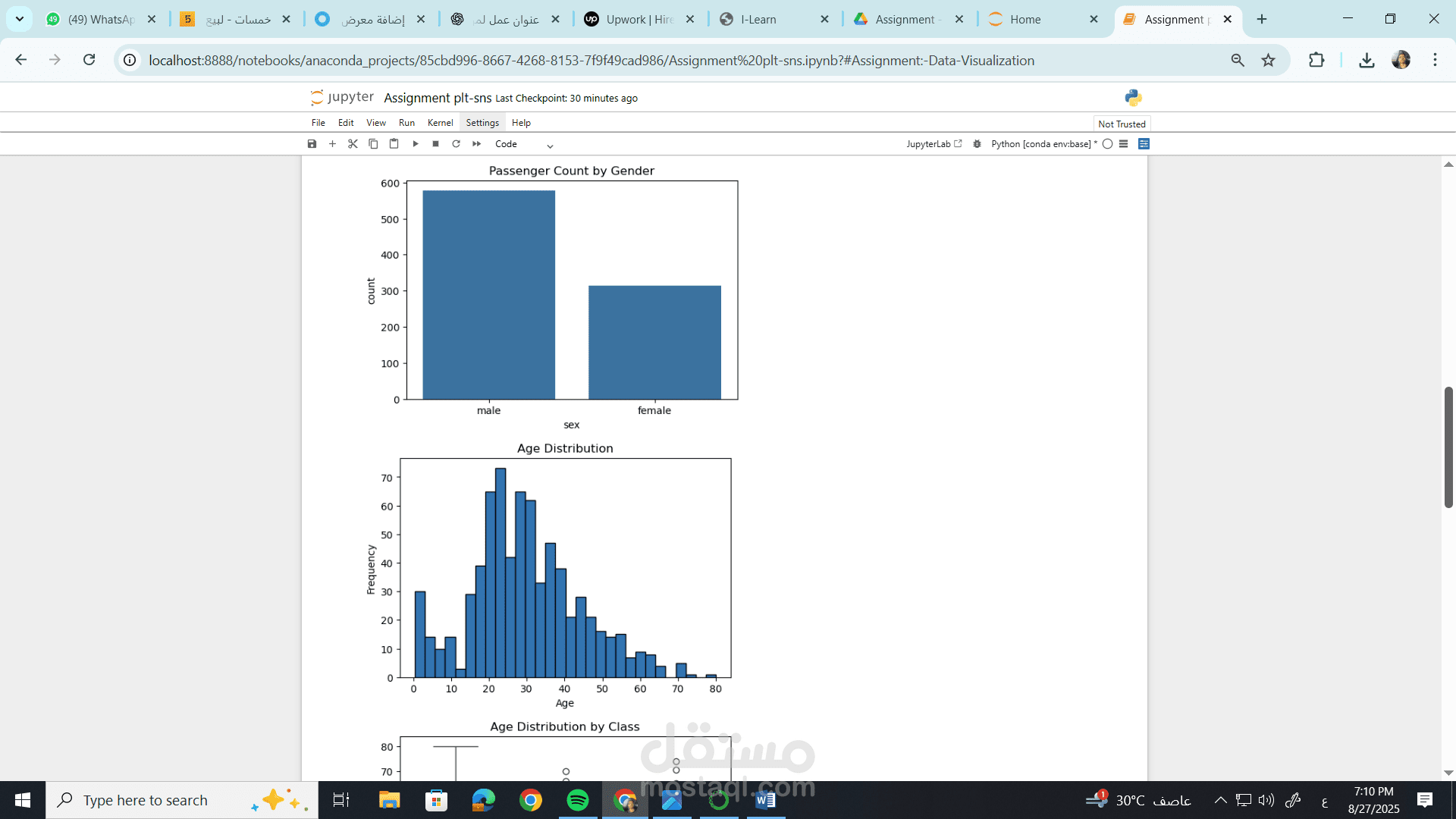Open the notebook in JupyterLab
1456x819 pixels.
pyautogui.click(x=934, y=143)
